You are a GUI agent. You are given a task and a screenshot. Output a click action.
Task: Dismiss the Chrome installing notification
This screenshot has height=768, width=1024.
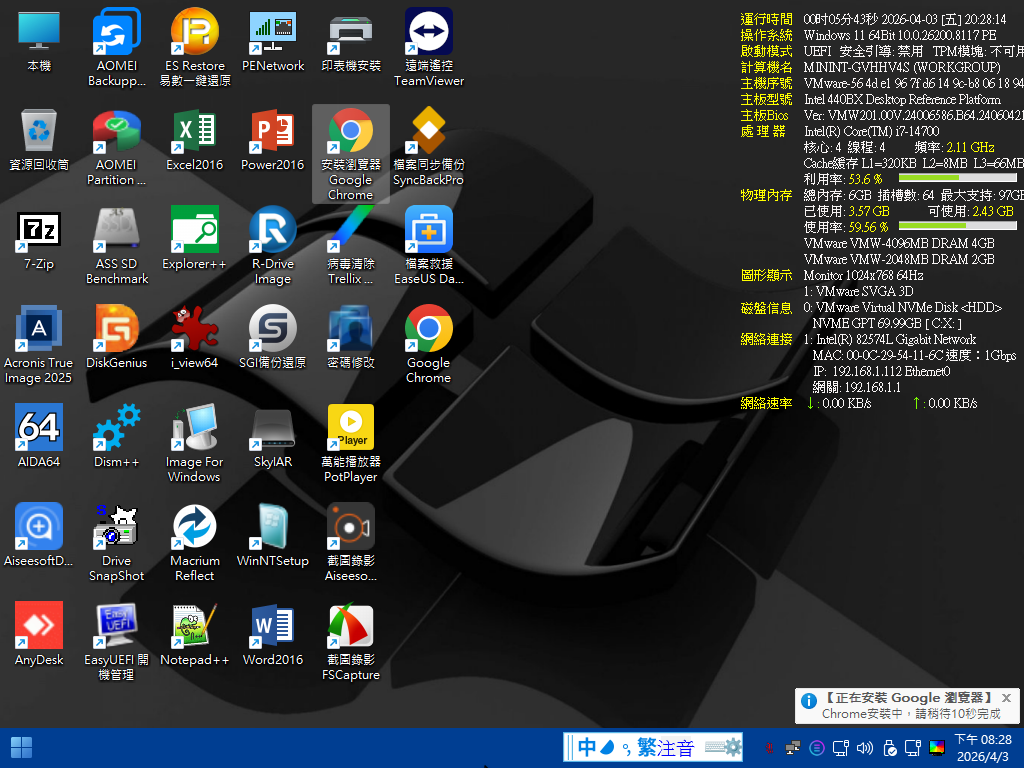click(1006, 698)
